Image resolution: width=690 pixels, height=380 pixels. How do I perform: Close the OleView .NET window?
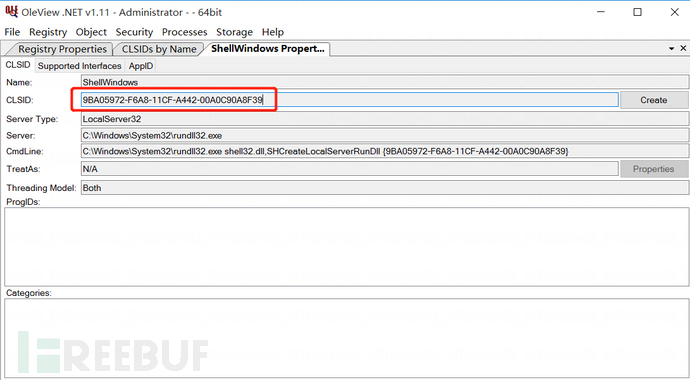pyautogui.click(x=675, y=12)
